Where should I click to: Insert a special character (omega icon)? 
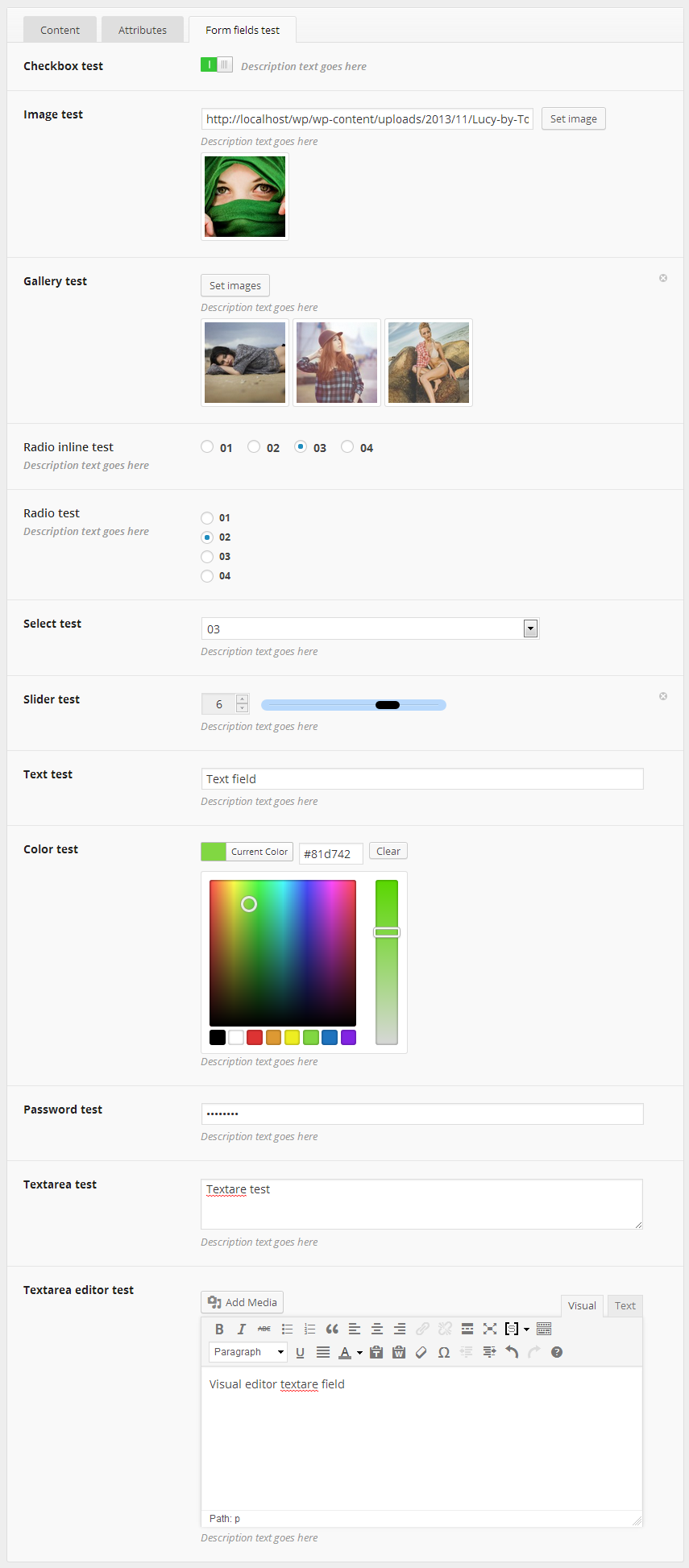pos(443,1352)
